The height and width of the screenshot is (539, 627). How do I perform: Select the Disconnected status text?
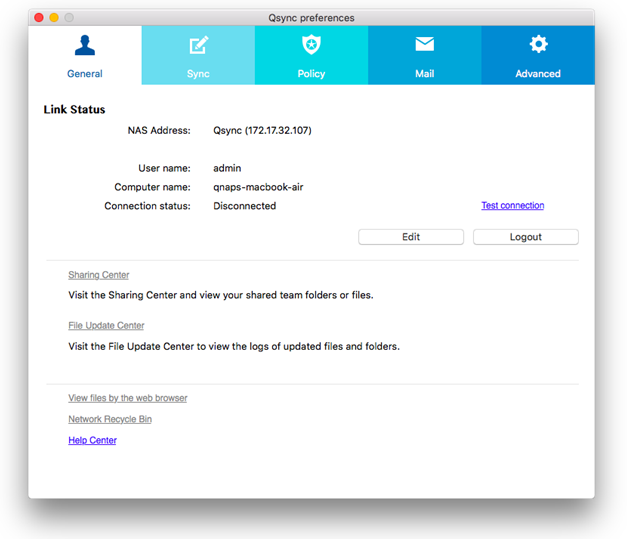click(245, 206)
